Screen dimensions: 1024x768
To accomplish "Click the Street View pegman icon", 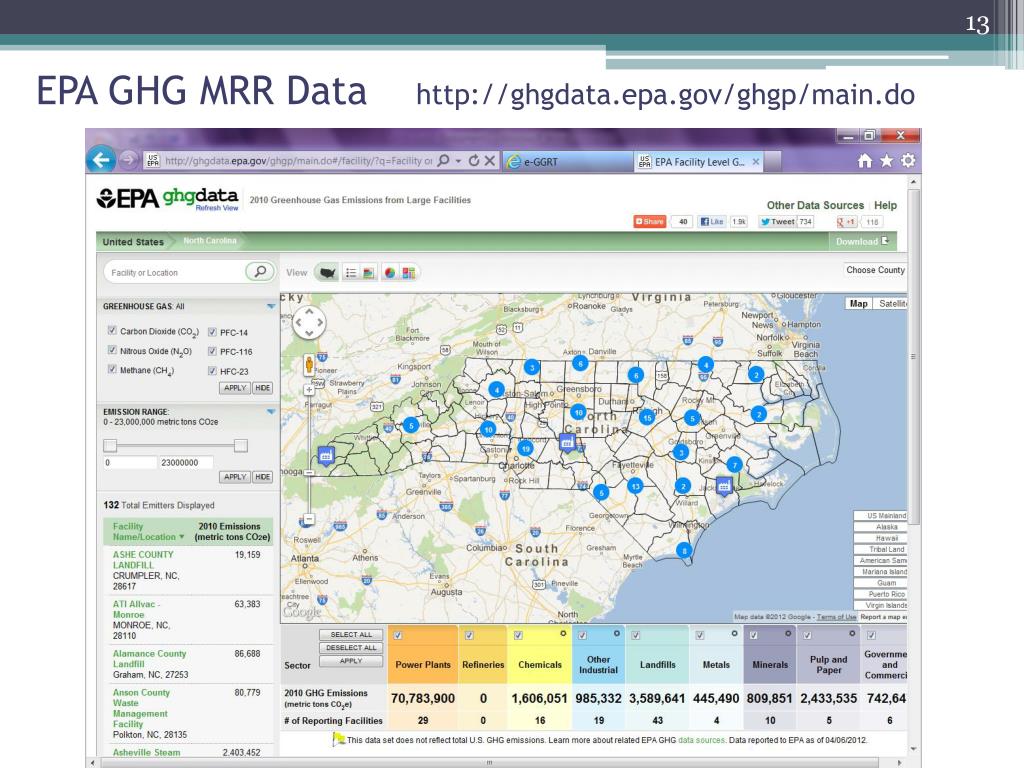I will point(309,365).
